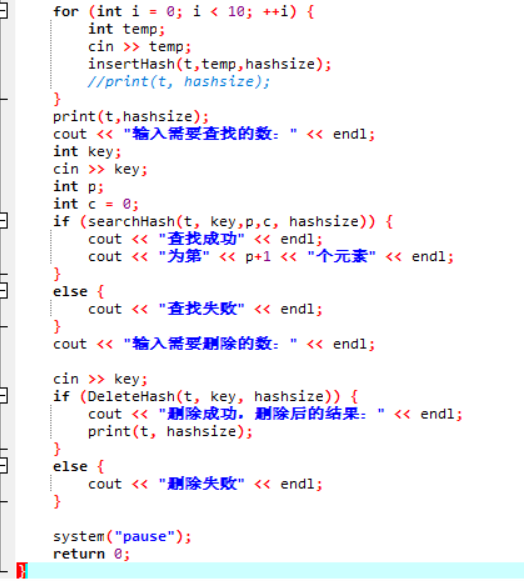Click the line "for (int i = 0; i < 10; ++i) {"
524x581 pixels.
[x=183, y=11]
